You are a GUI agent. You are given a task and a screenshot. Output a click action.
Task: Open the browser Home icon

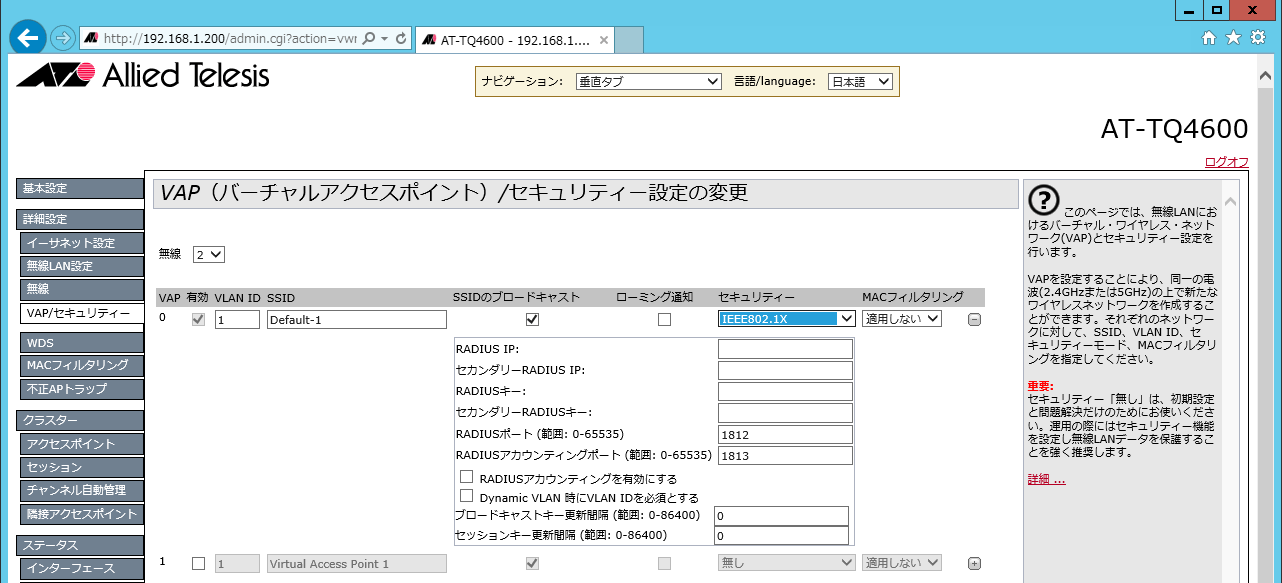[1209, 38]
